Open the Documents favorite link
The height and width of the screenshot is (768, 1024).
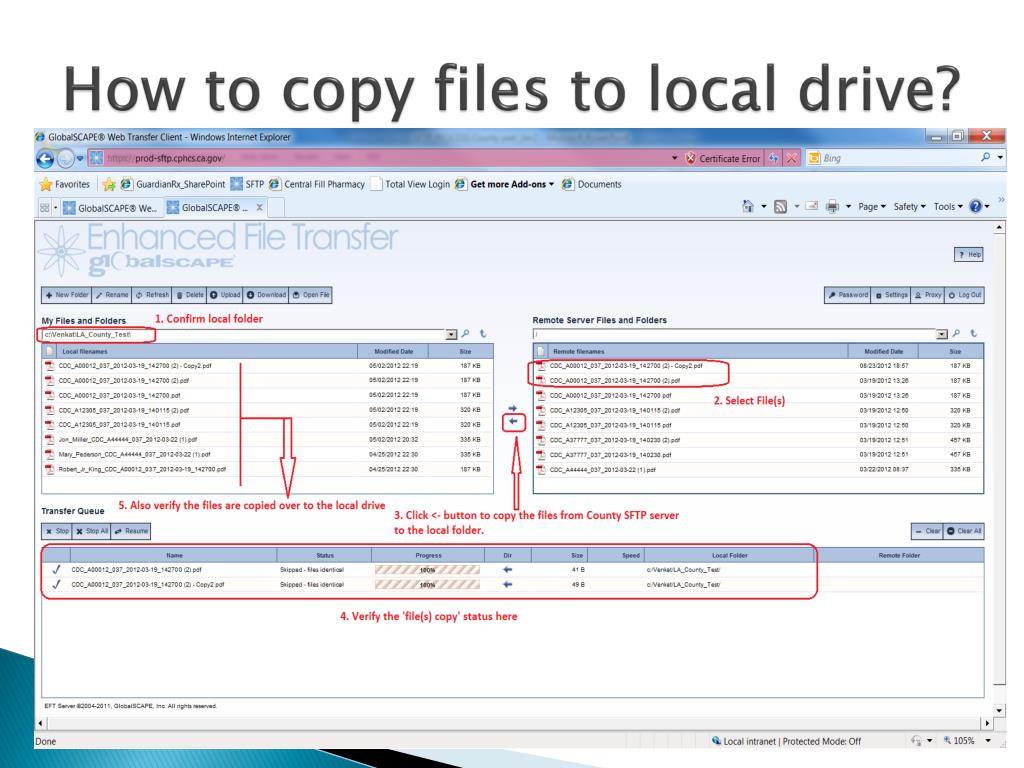pyautogui.click(x=592, y=184)
